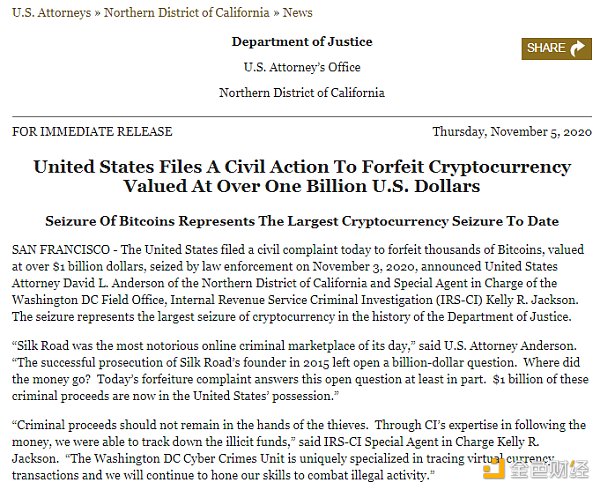Click the U.S. Attorney's Office text

pos(302,67)
